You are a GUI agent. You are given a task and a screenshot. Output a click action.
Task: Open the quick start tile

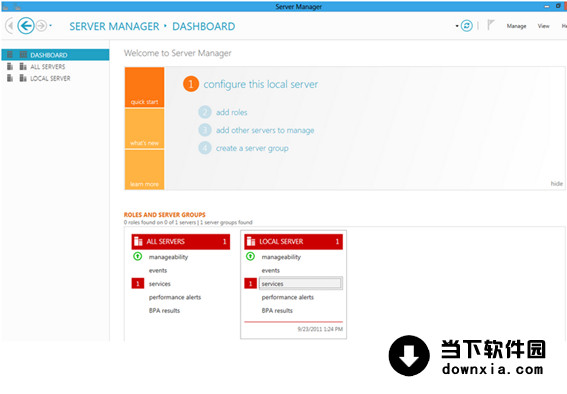tap(145, 87)
